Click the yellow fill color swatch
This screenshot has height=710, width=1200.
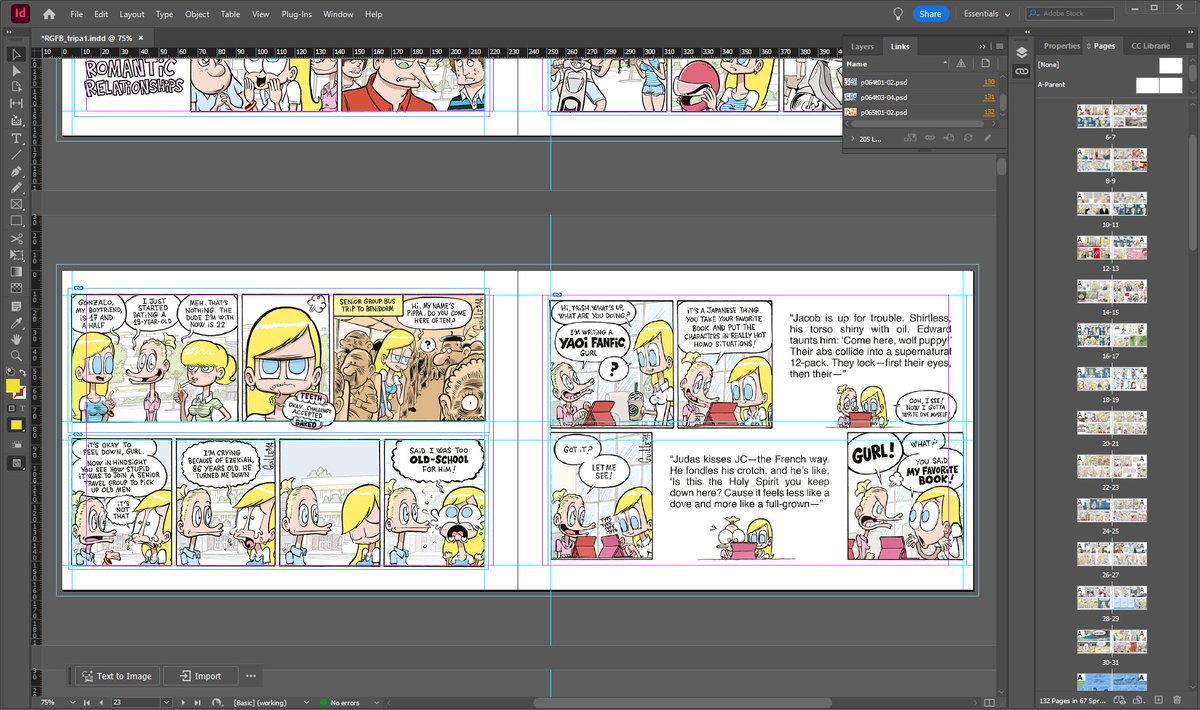(12, 387)
